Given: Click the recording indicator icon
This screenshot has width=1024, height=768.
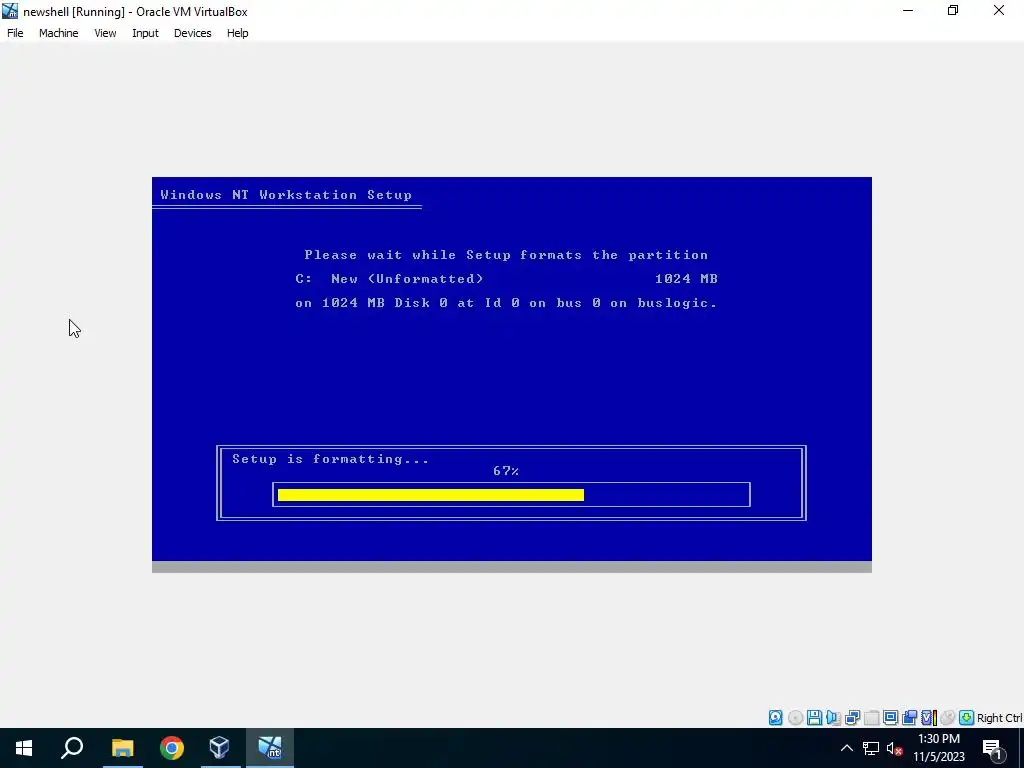Looking at the screenshot, I should click(x=909, y=718).
